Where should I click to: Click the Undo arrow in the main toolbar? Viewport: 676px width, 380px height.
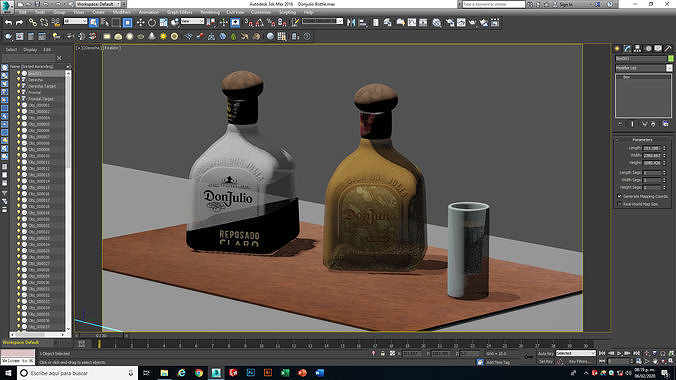pos(8,22)
